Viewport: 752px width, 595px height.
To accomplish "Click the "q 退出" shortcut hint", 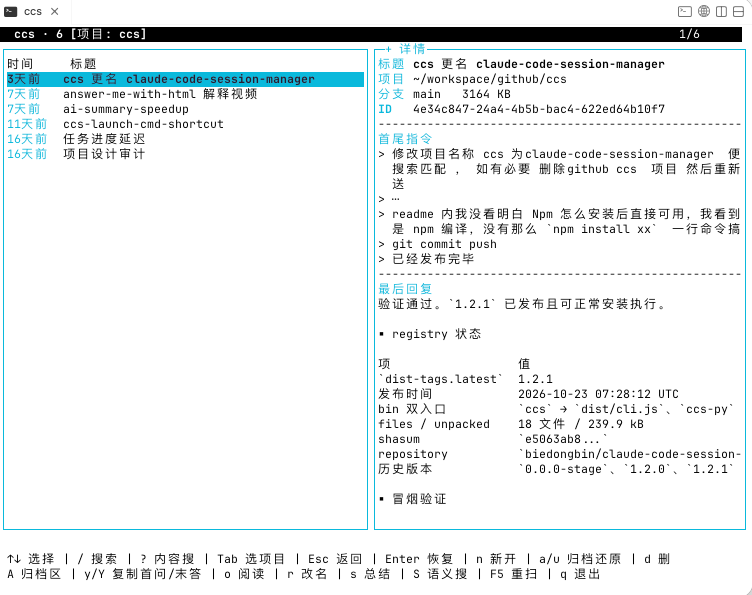I will coord(580,574).
